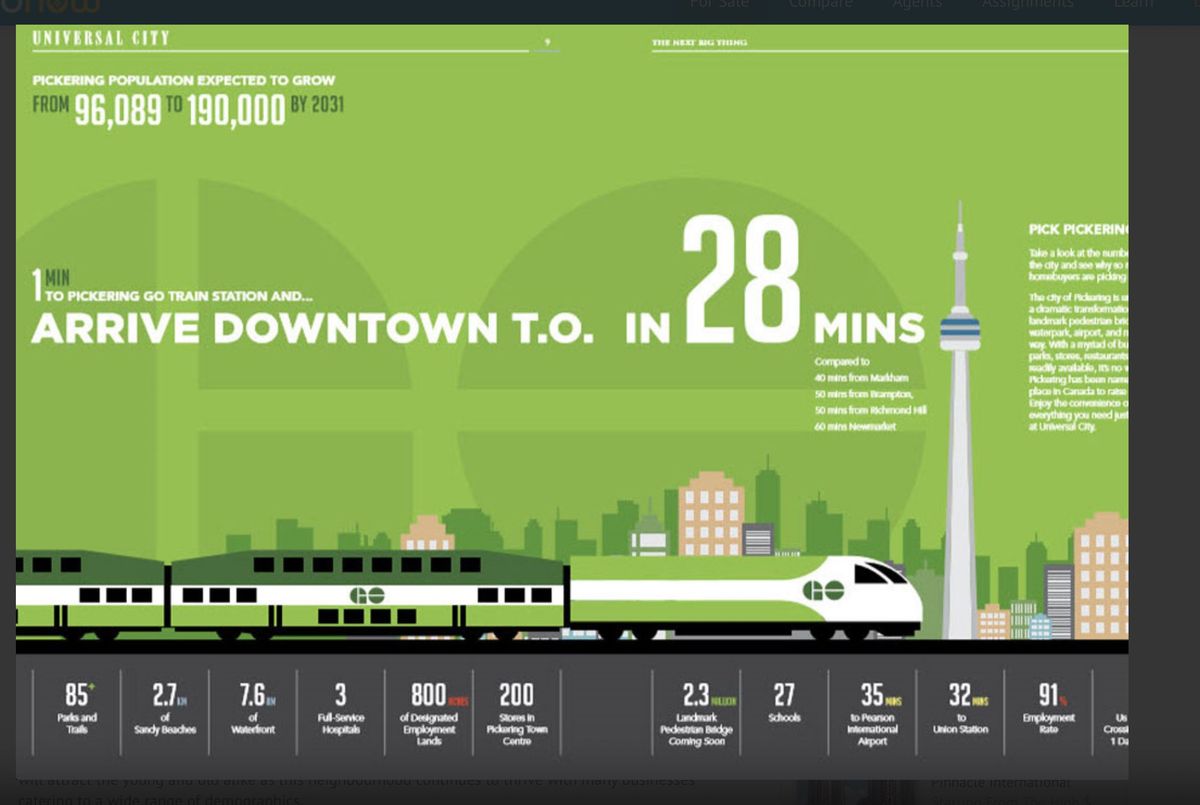Select "40 mins from Markham" comparison
The width and height of the screenshot is (1200, 805).
(x=861, y=377)
